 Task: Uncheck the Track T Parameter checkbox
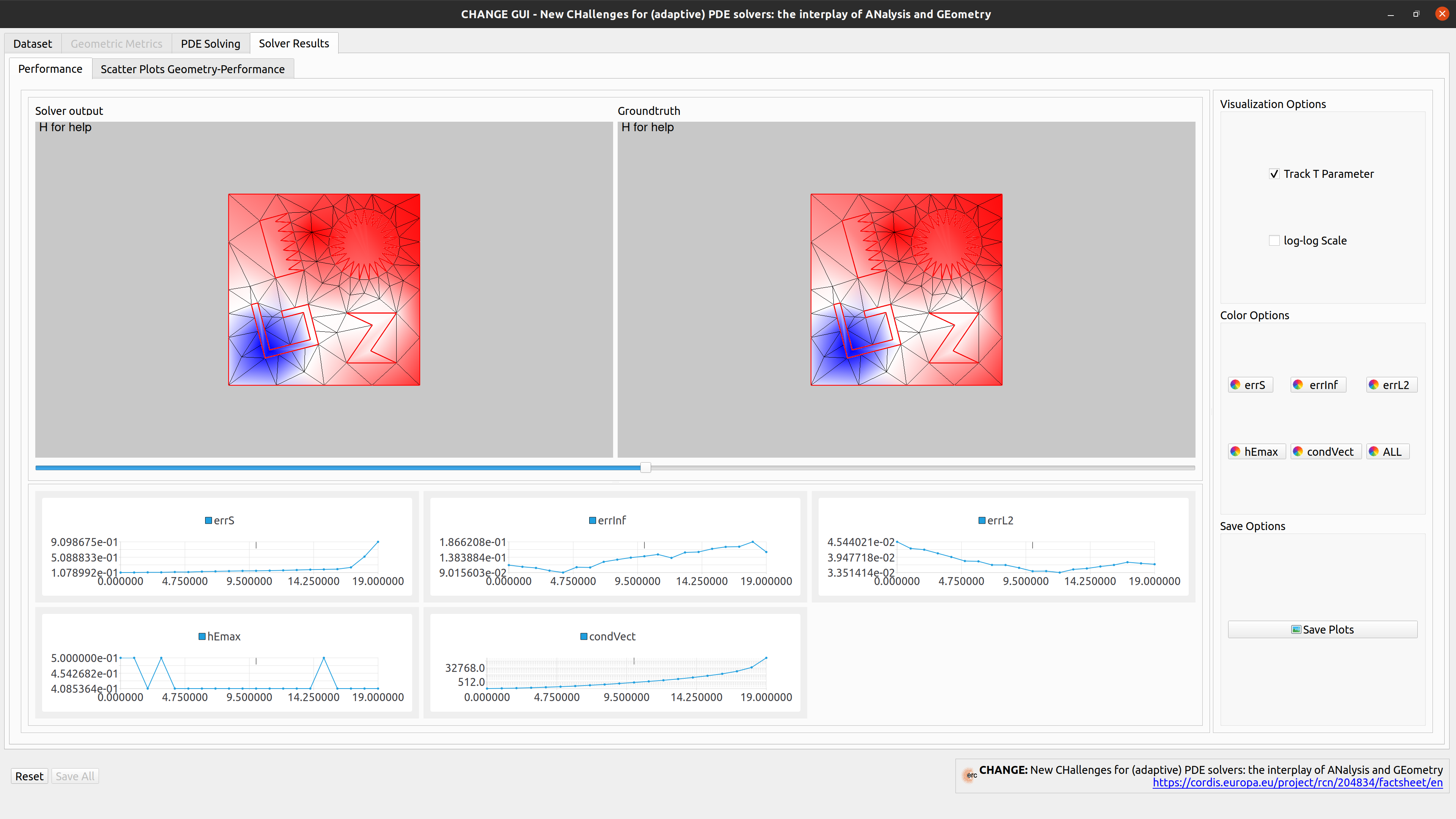pos(1274,174)
